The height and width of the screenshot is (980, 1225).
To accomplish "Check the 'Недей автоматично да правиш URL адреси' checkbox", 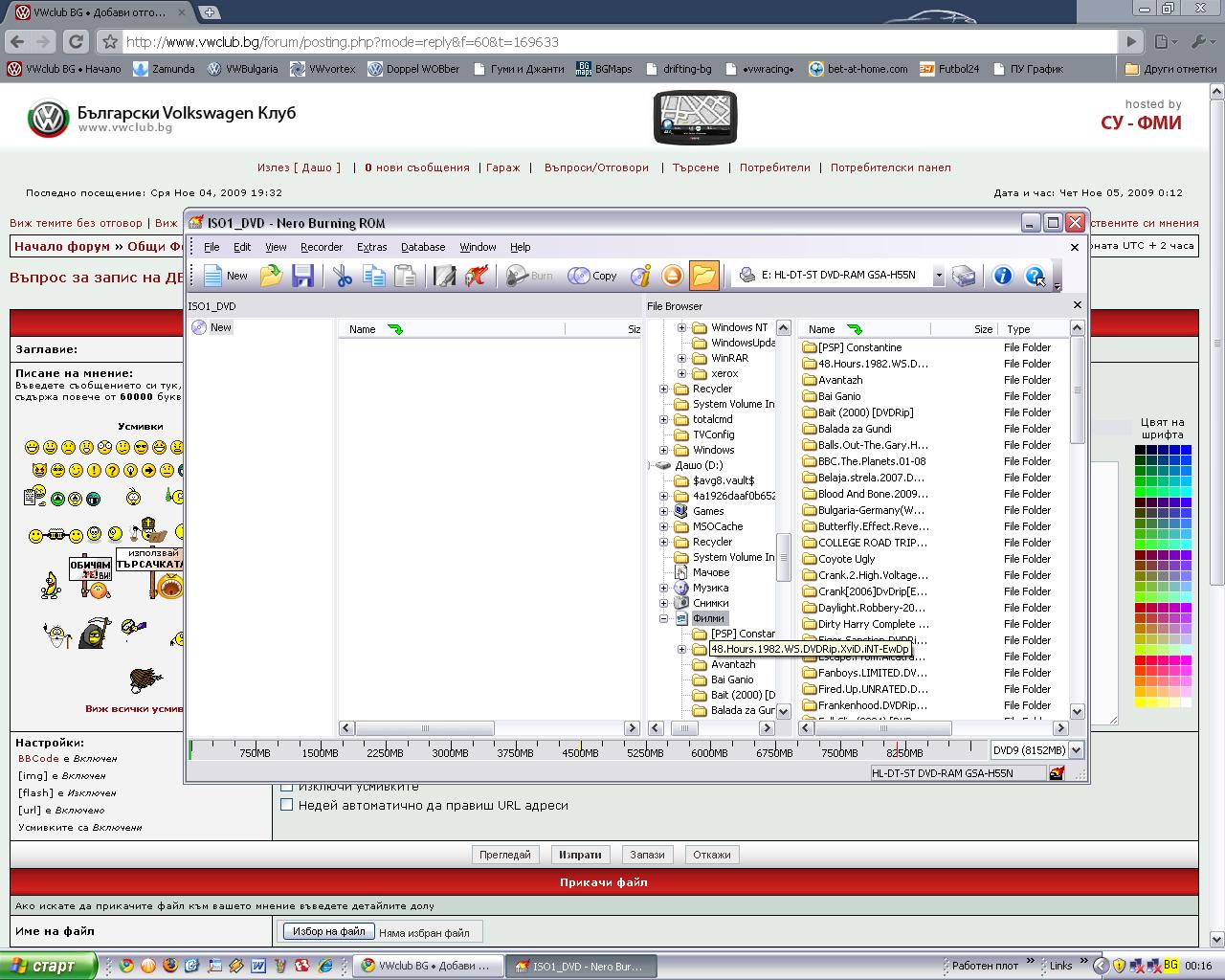I will tap(286, 805).
